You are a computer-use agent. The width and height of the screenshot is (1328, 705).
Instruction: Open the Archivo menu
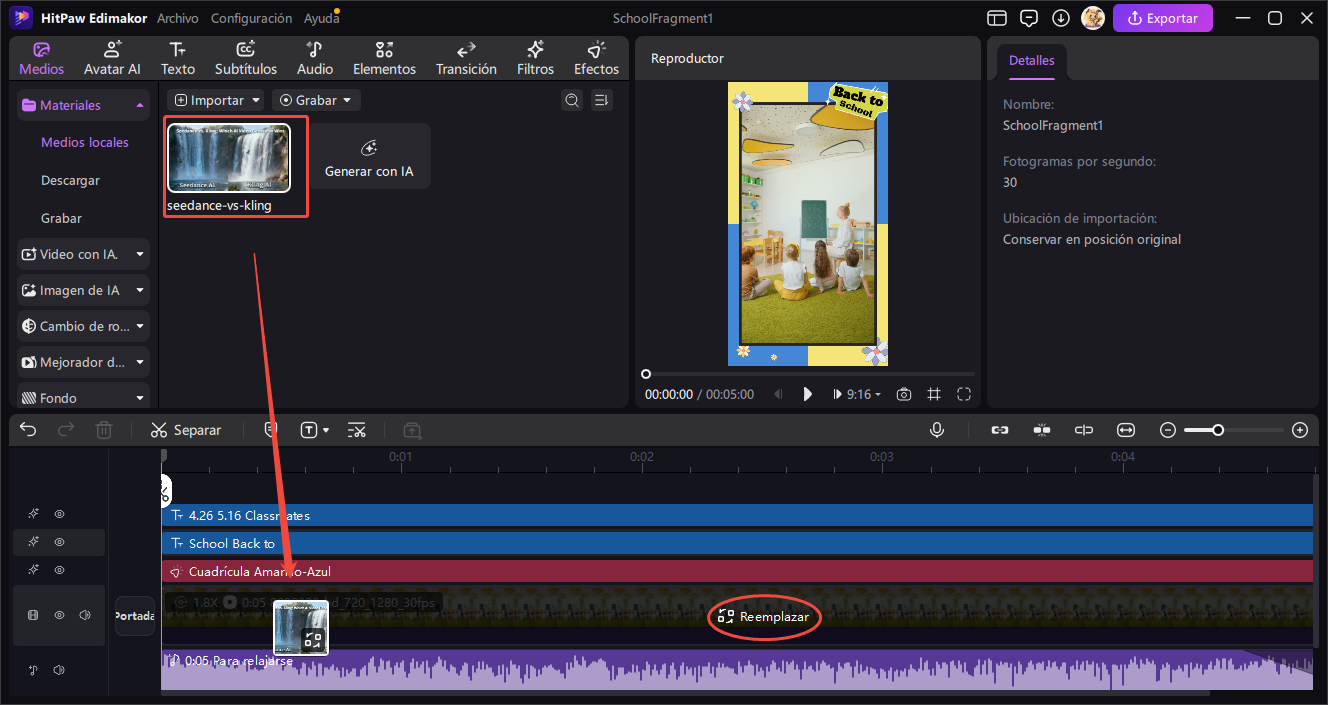178,17
